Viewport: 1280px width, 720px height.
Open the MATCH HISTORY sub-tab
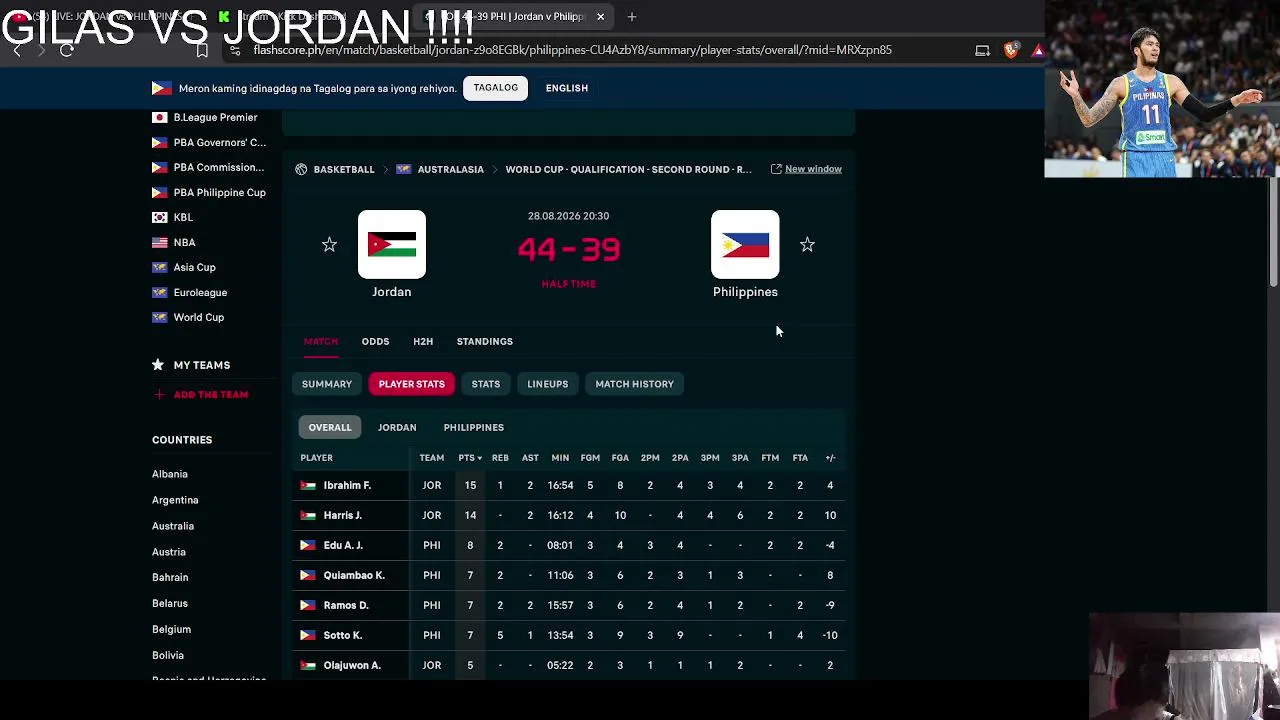click(x=635, y=384)
